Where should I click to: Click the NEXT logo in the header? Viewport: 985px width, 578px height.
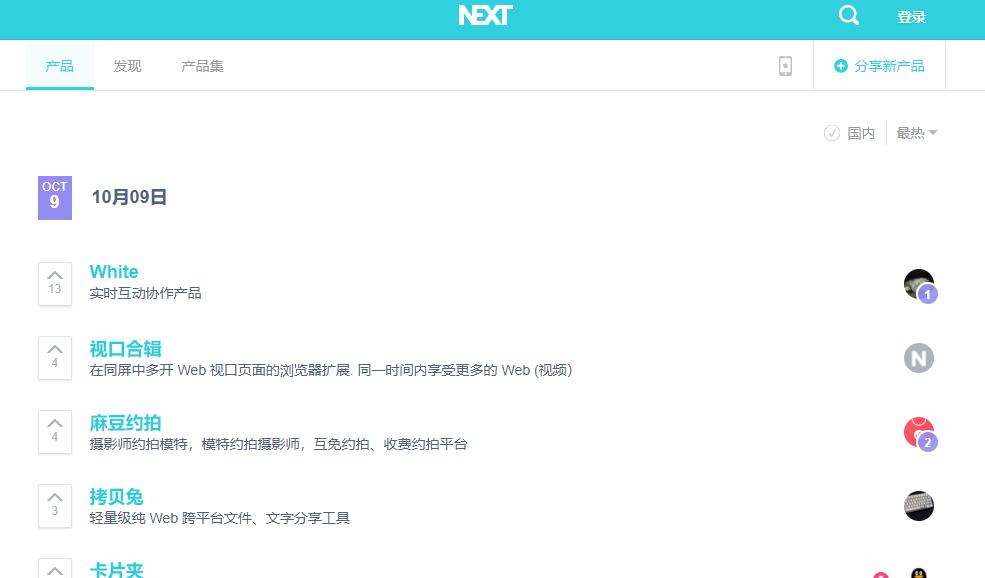[484, 16]
